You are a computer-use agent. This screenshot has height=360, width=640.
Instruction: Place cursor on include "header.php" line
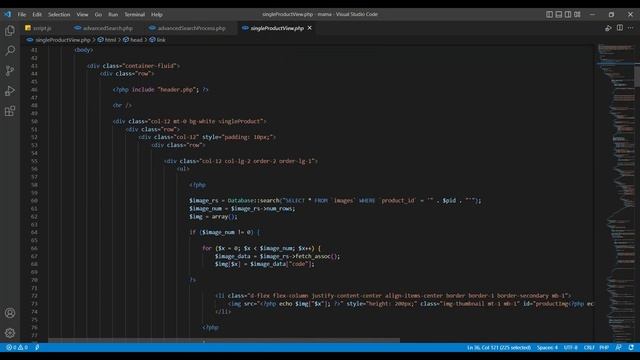click(160, 89)
